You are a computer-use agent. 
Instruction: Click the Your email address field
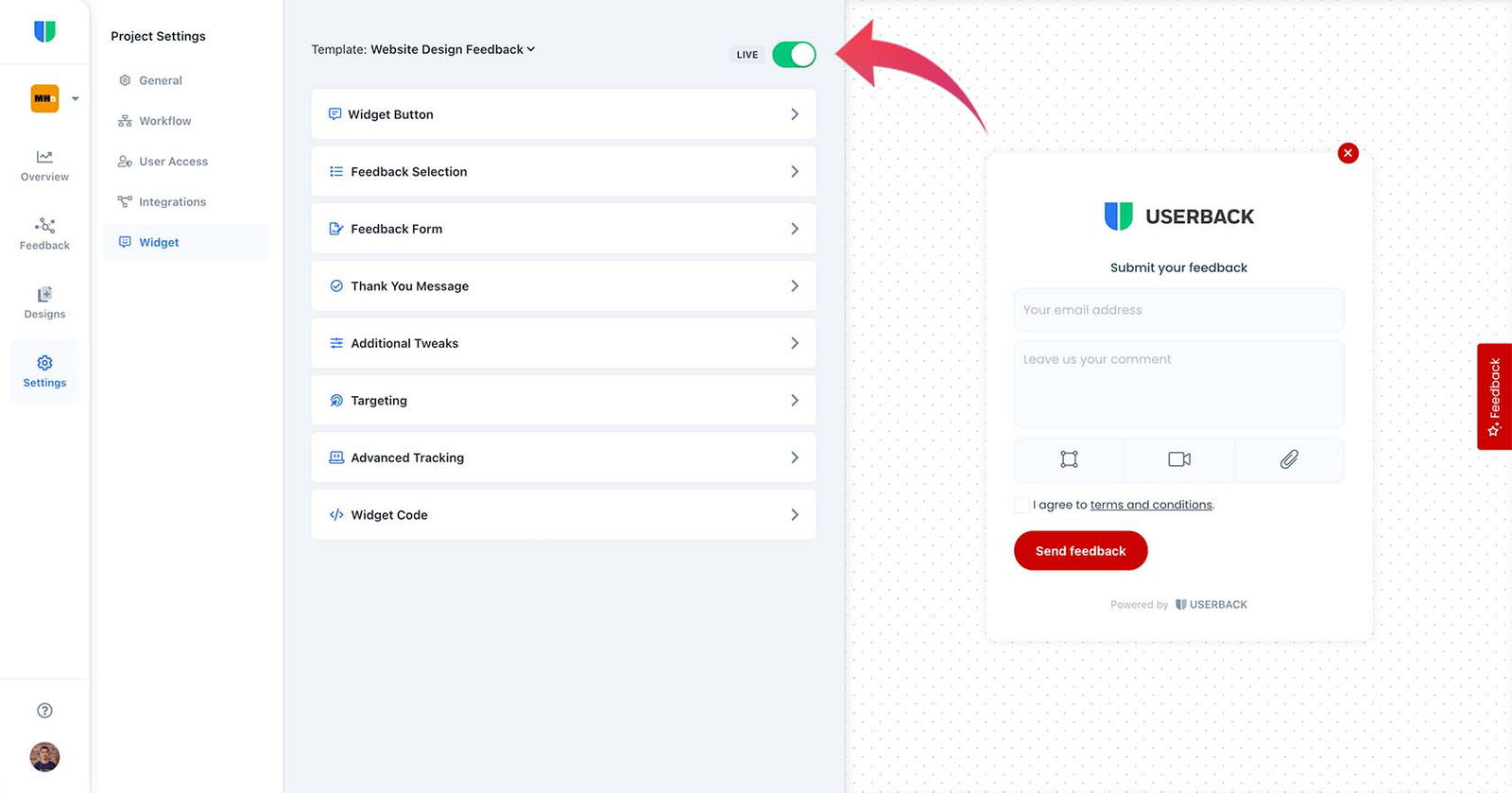coord(1178,310)
